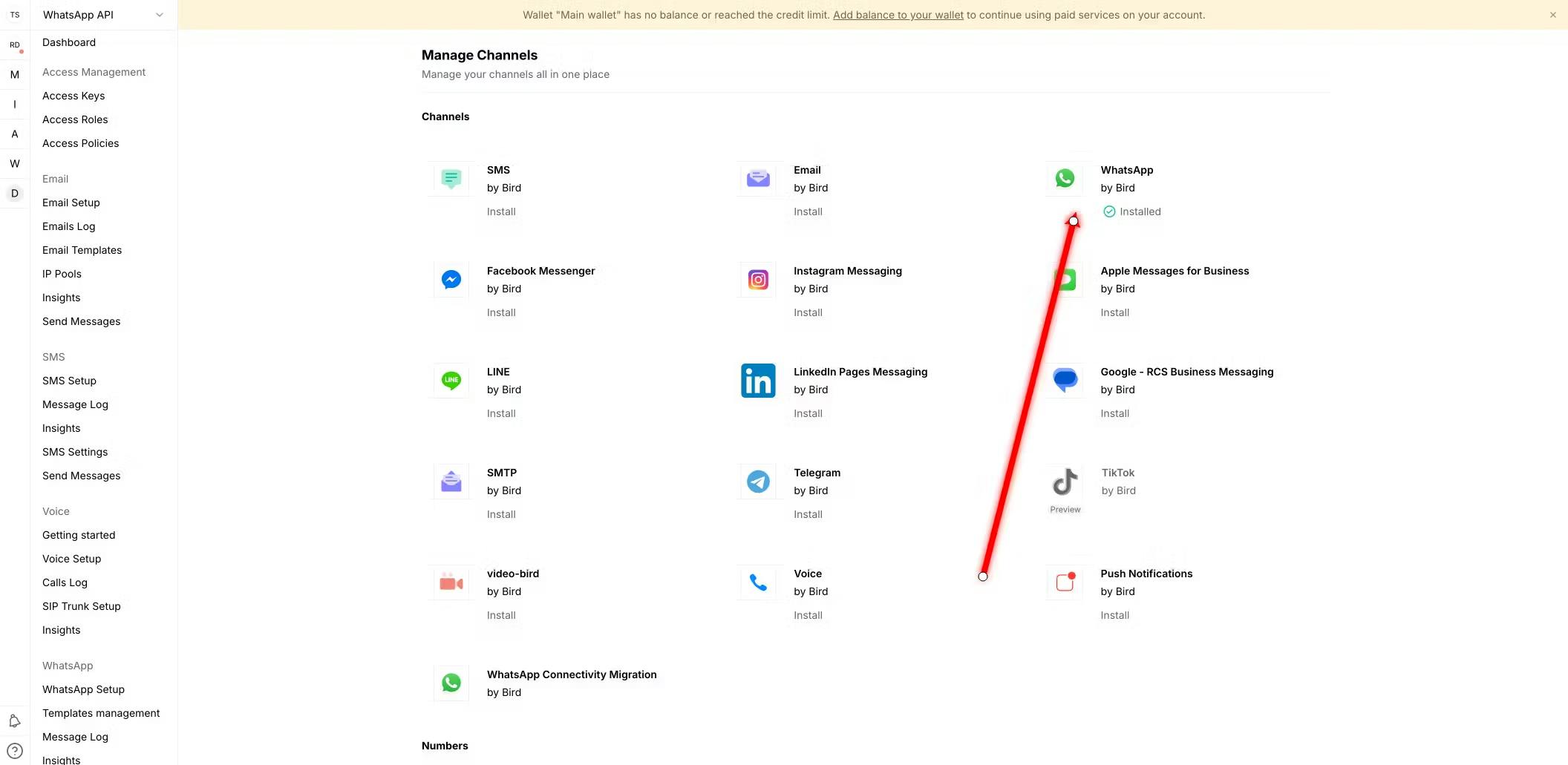Open Dashboard in the sidebar
Image resolution: width=1568 pixels, height=765 pixels.
(69, 42)
